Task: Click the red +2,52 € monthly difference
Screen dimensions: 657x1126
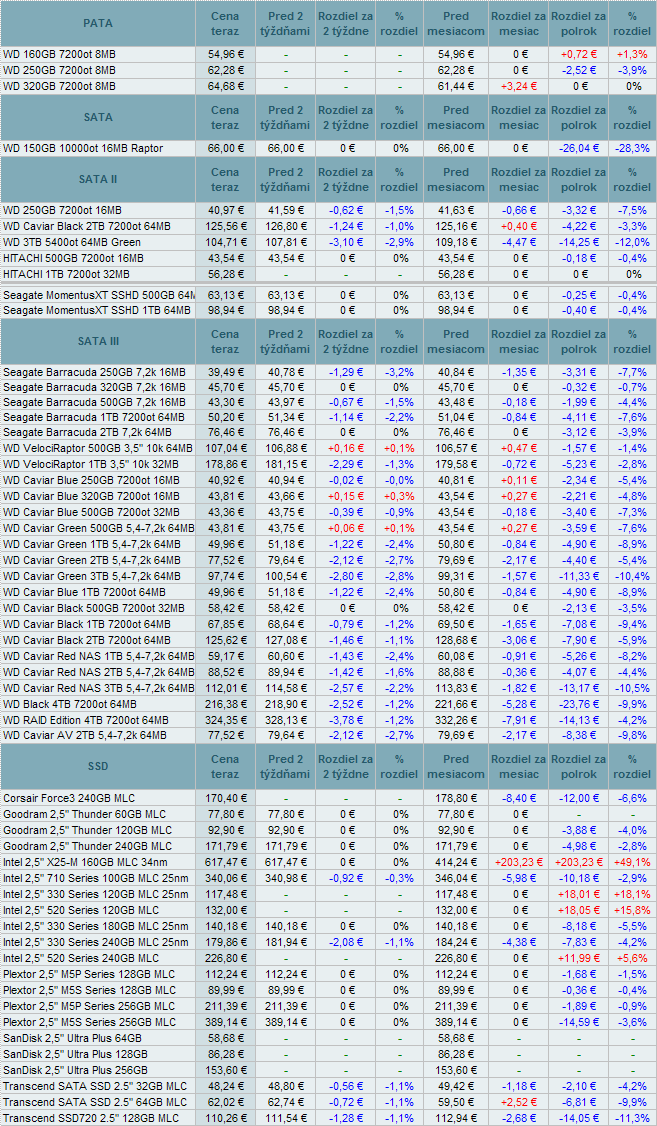Action: (x=518, y=1102)
